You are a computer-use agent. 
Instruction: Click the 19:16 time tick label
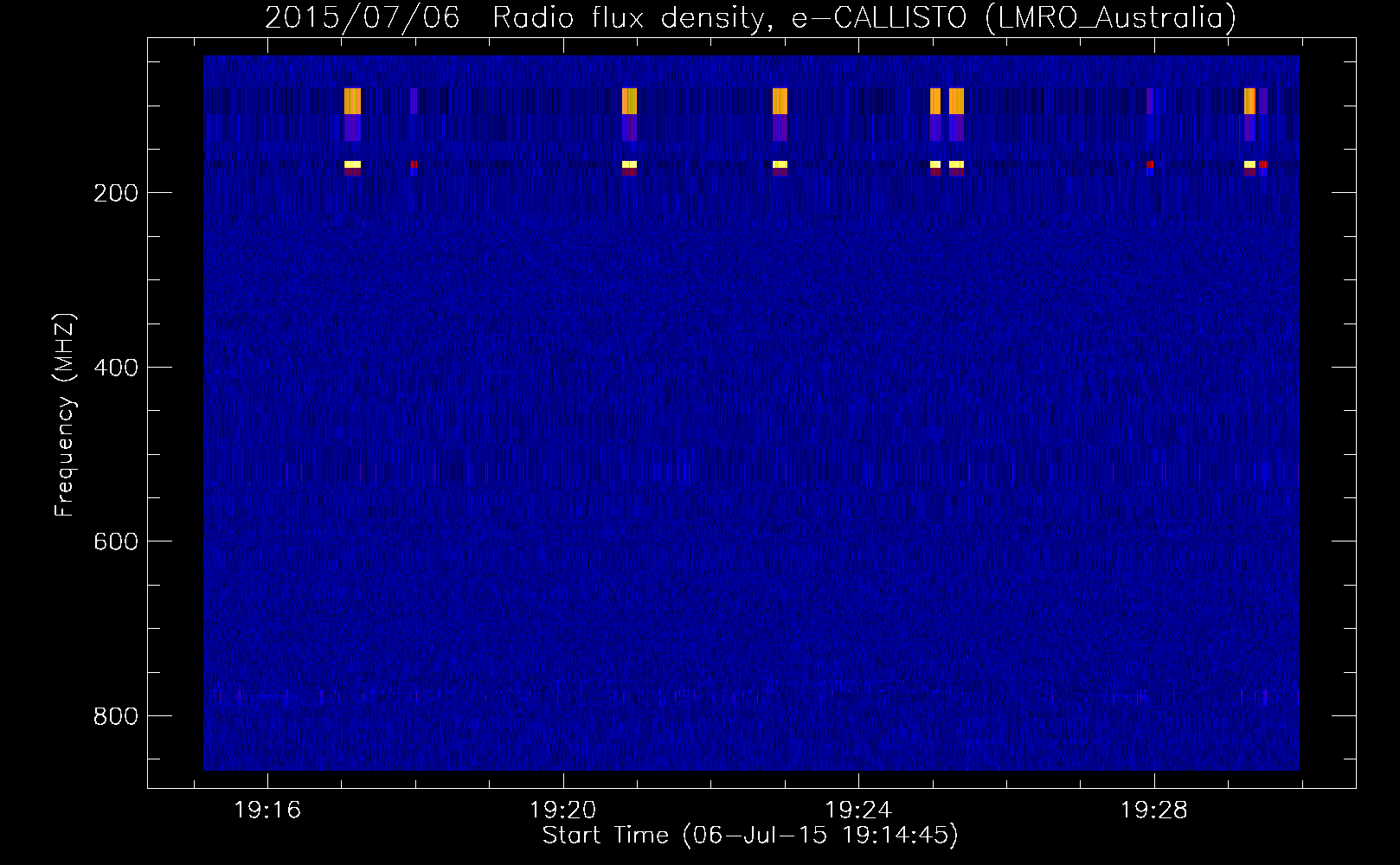267,811
